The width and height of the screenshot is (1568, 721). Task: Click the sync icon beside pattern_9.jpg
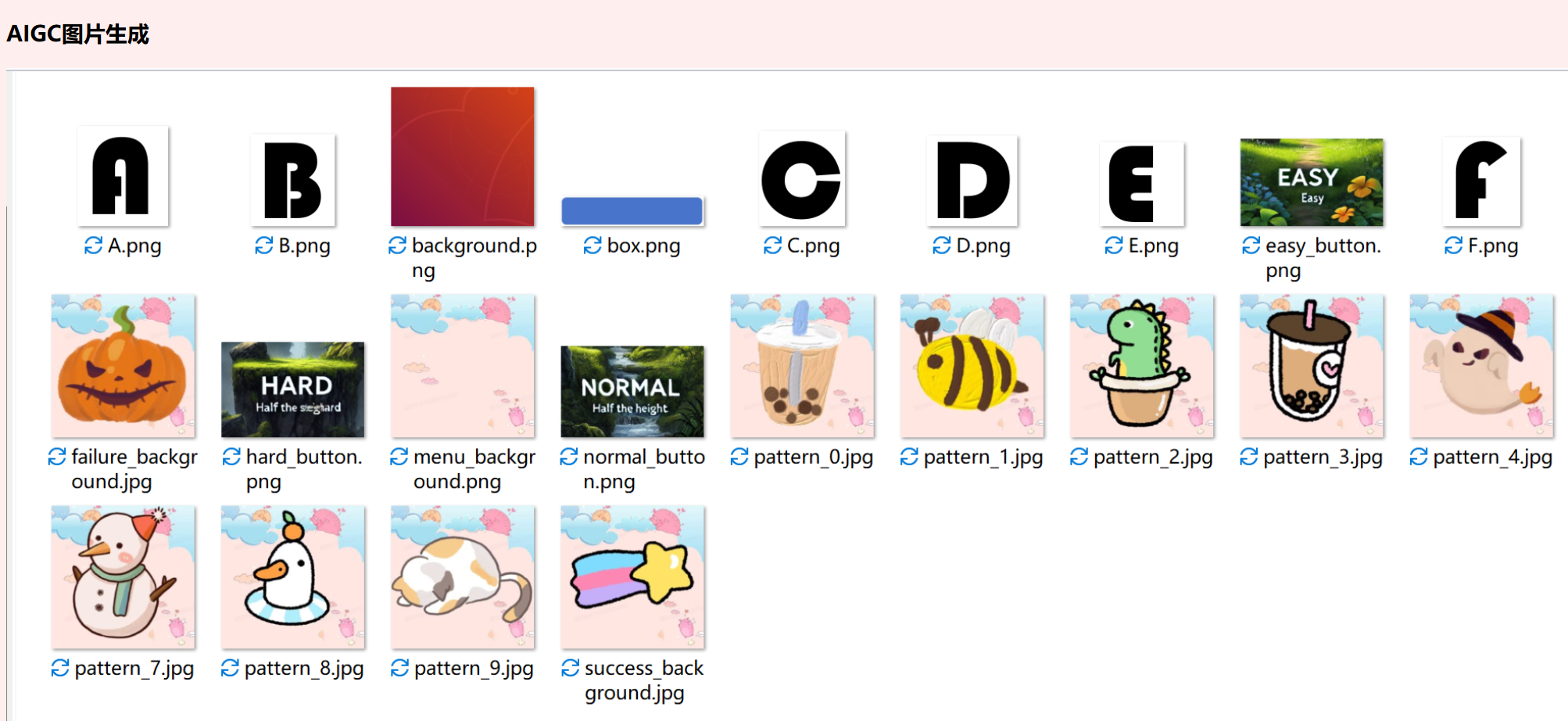399,668
